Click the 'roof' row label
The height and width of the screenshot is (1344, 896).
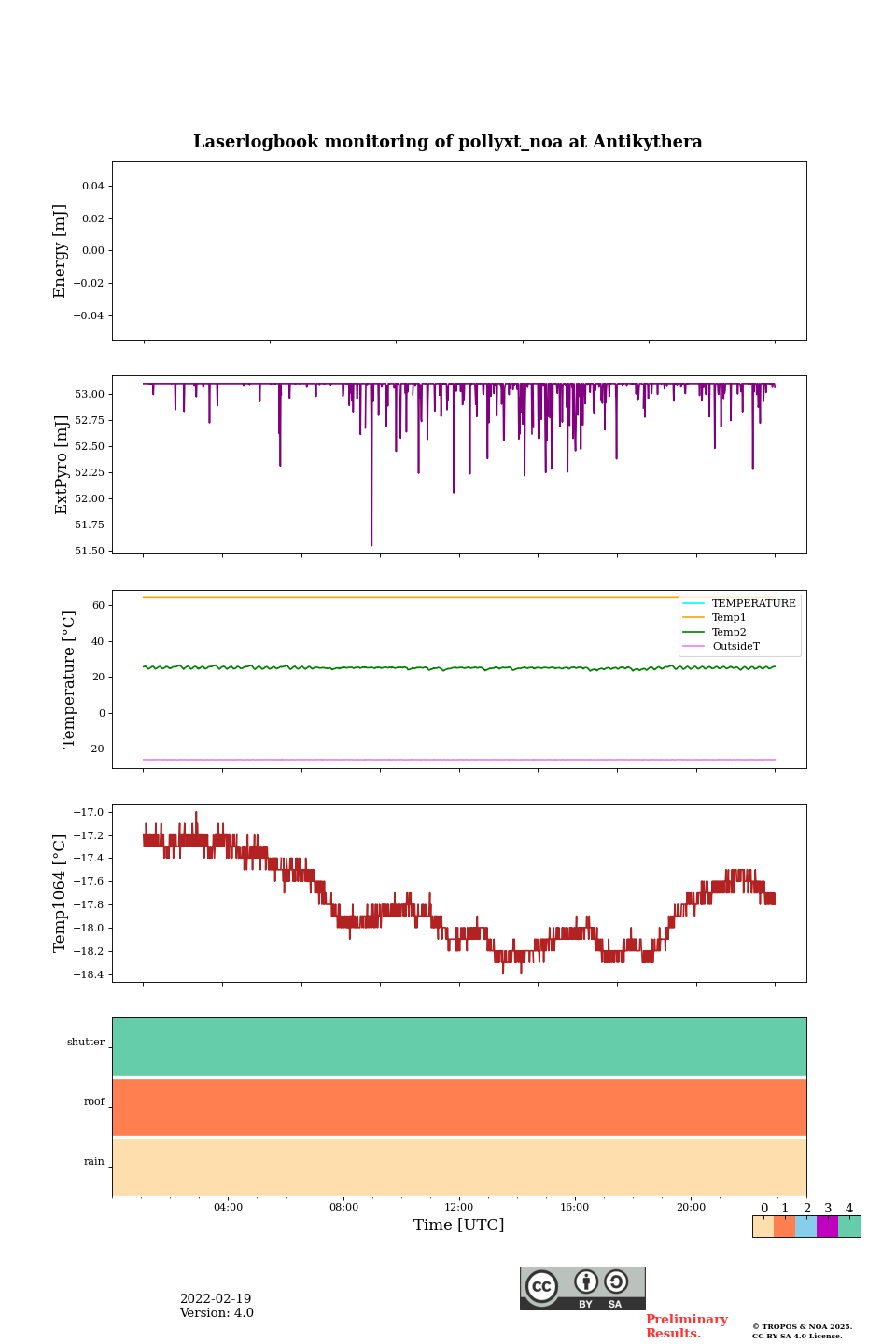click(x=94, y=1101)
